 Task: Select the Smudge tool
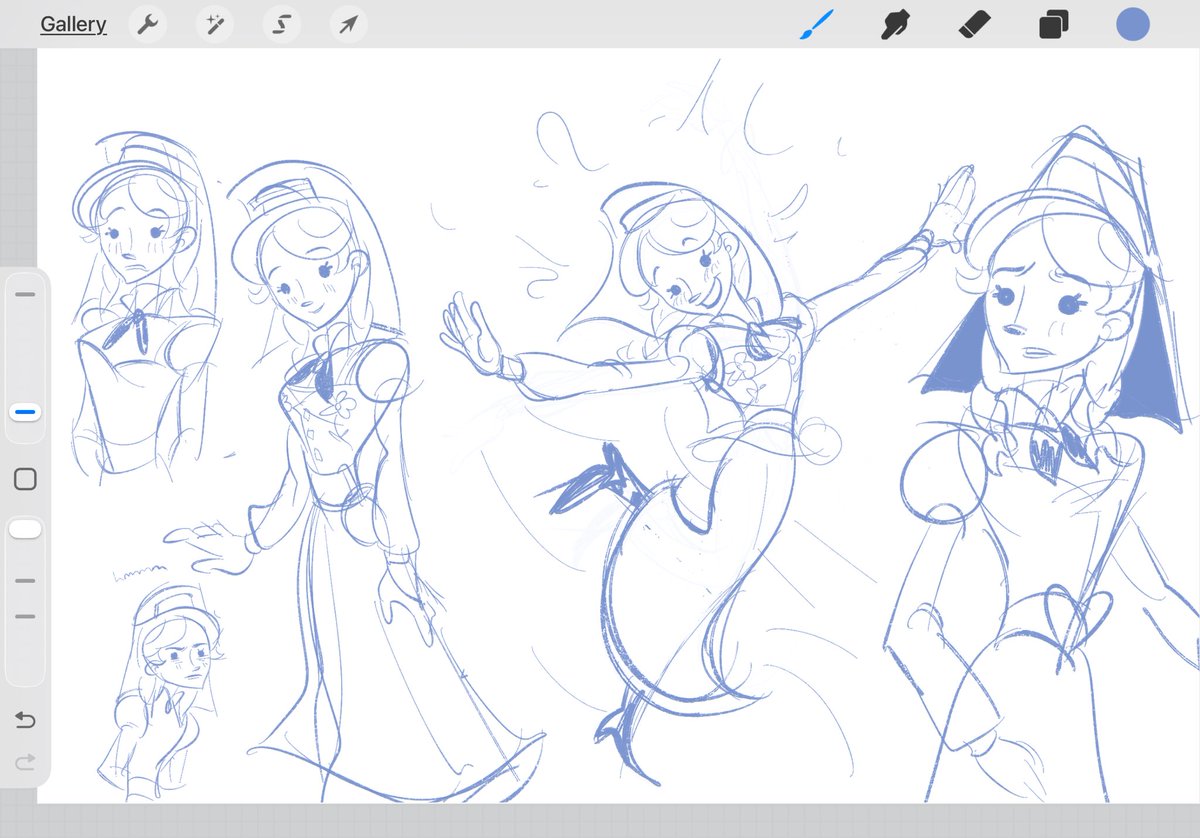(x=895, y=24)
